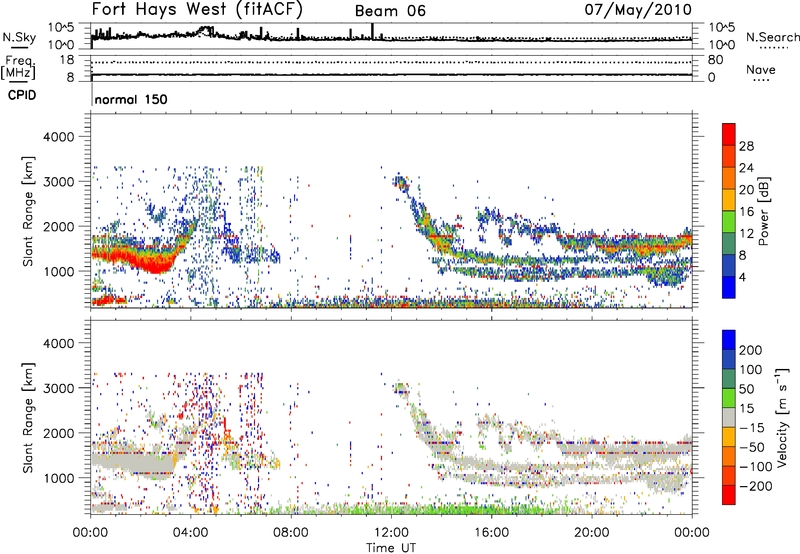Click the 'Fort Hays West (fitACF)' title
The width and height of the screenshot is (800, 554).
tap(197, 9)
